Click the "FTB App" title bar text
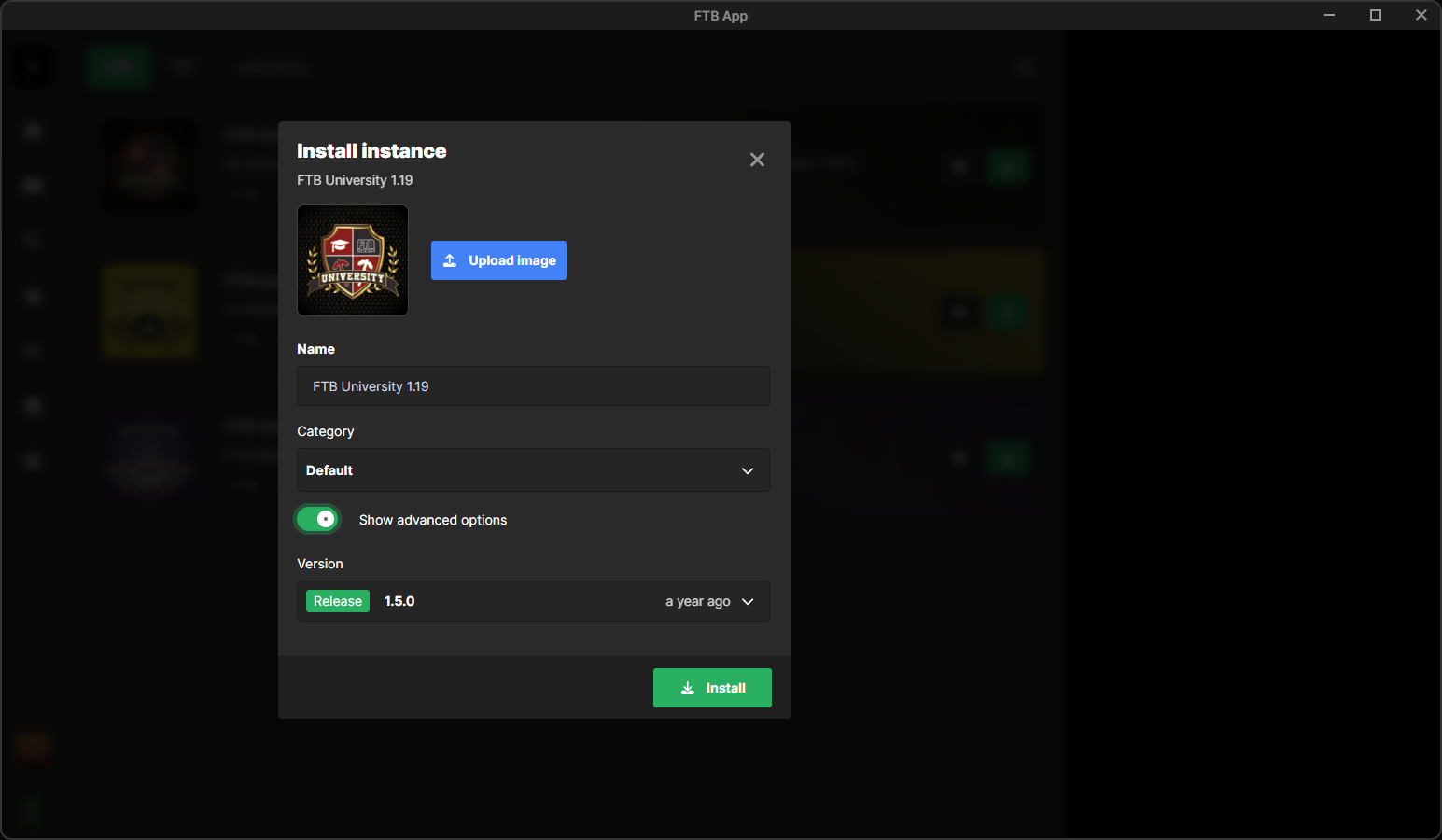The image size is (1442, 840). 721,16
